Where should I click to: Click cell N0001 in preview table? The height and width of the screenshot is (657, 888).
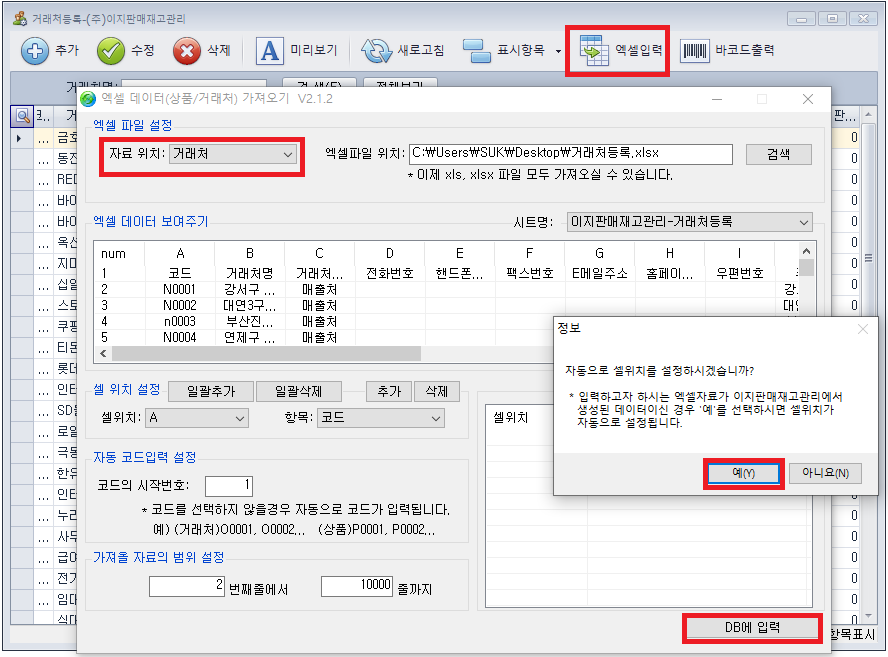[180, 289]
